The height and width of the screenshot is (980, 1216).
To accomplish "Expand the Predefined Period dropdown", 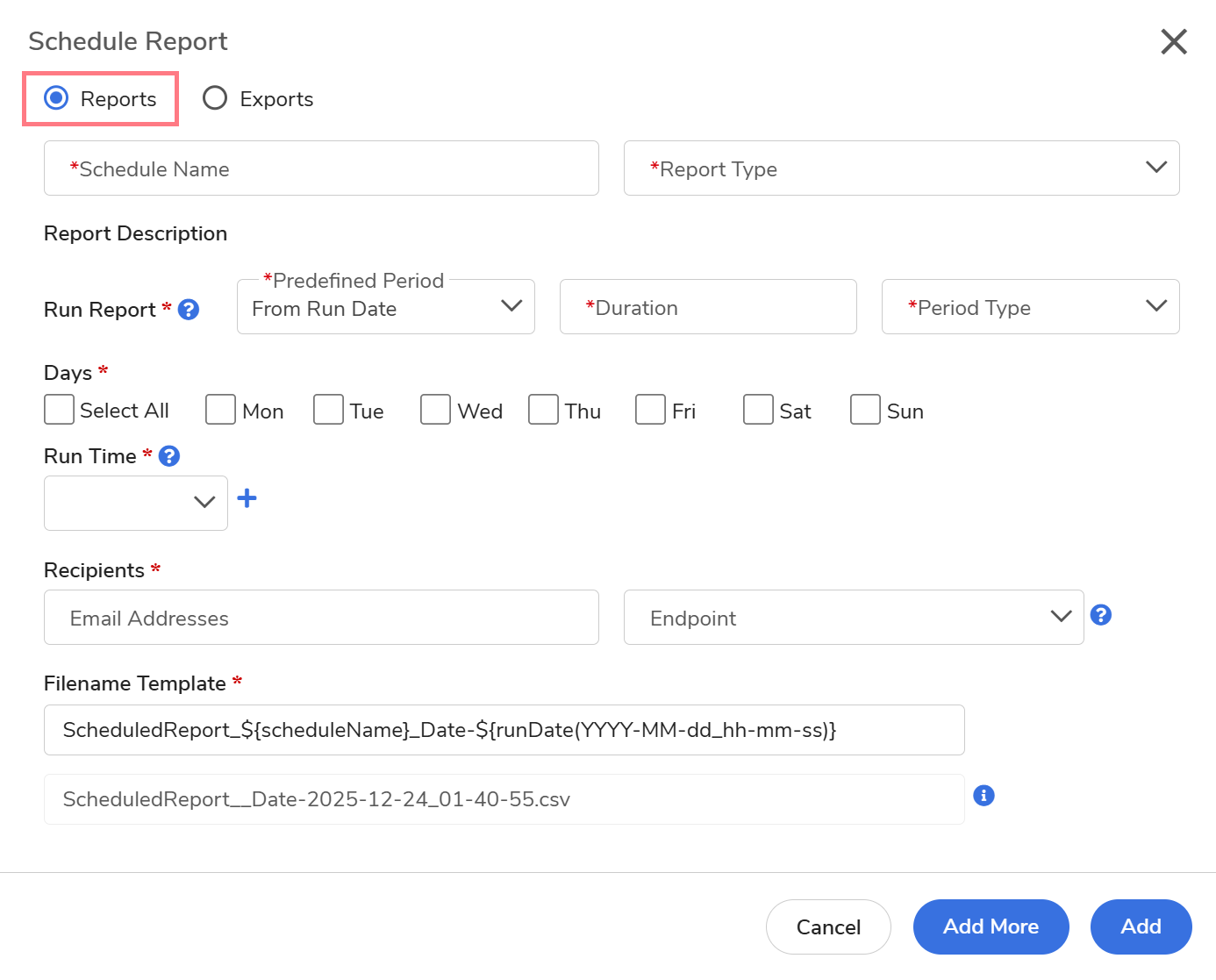I will [385, 307].
